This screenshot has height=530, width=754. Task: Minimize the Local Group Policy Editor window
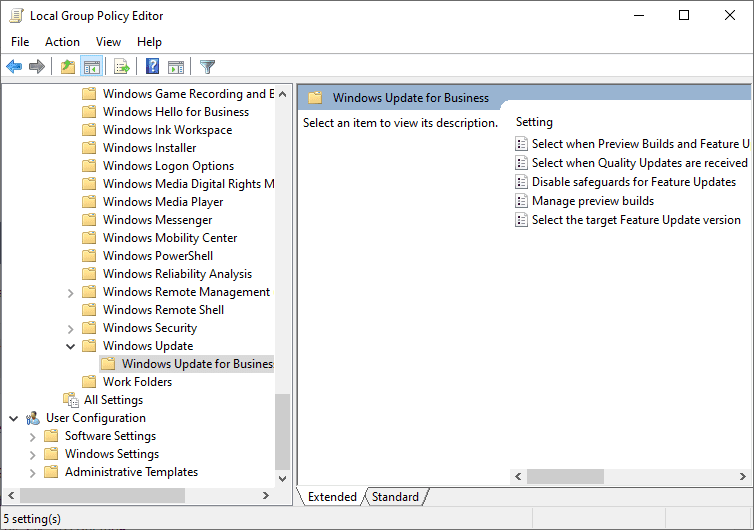639,15
